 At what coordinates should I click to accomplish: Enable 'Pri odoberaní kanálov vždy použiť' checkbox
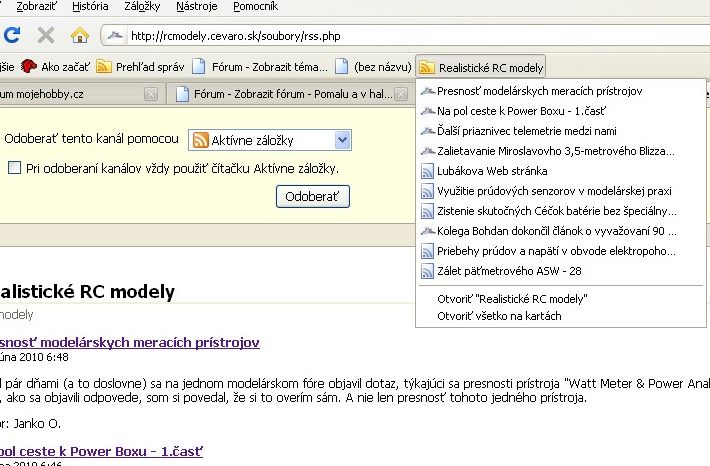pyautogui.click(x=14, y=168)
